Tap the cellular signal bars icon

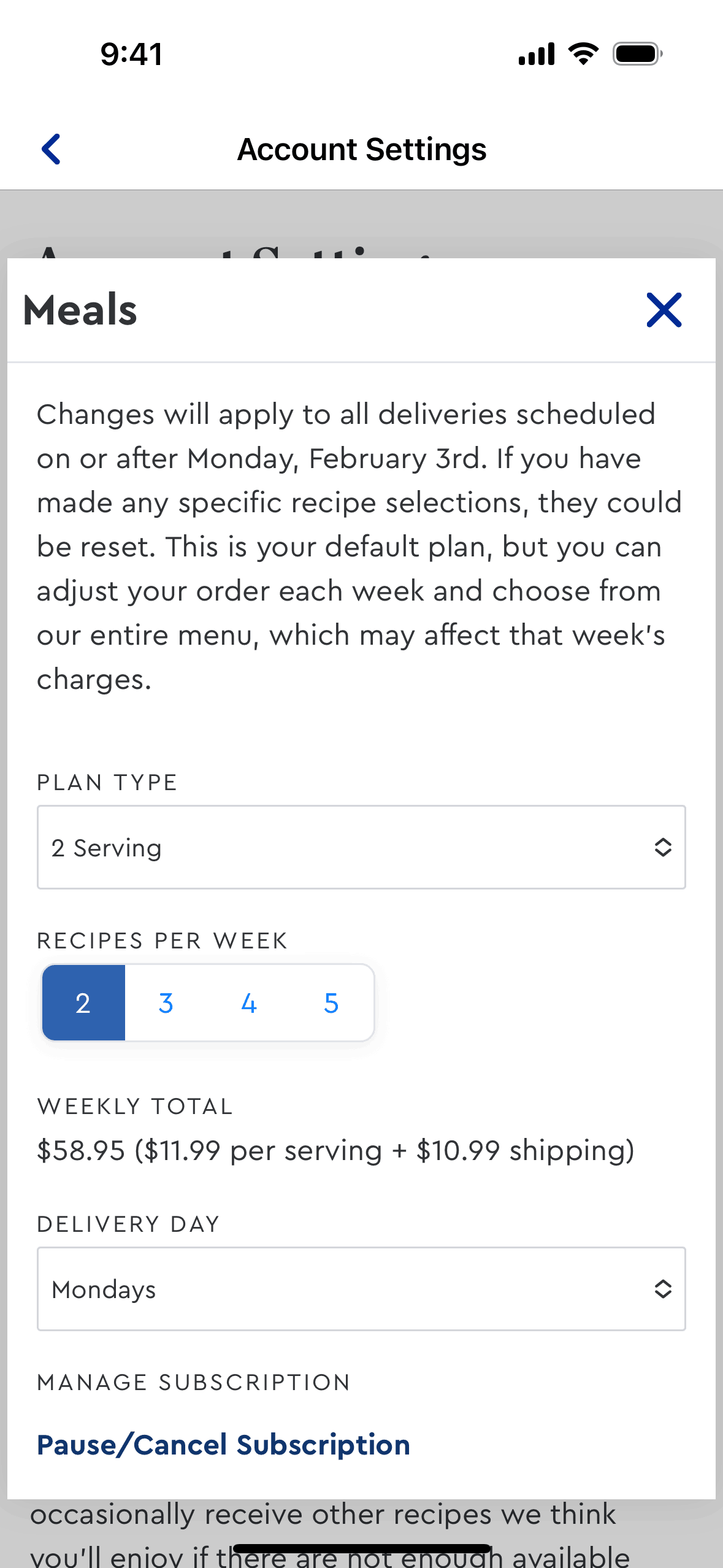tap(537, 54)
